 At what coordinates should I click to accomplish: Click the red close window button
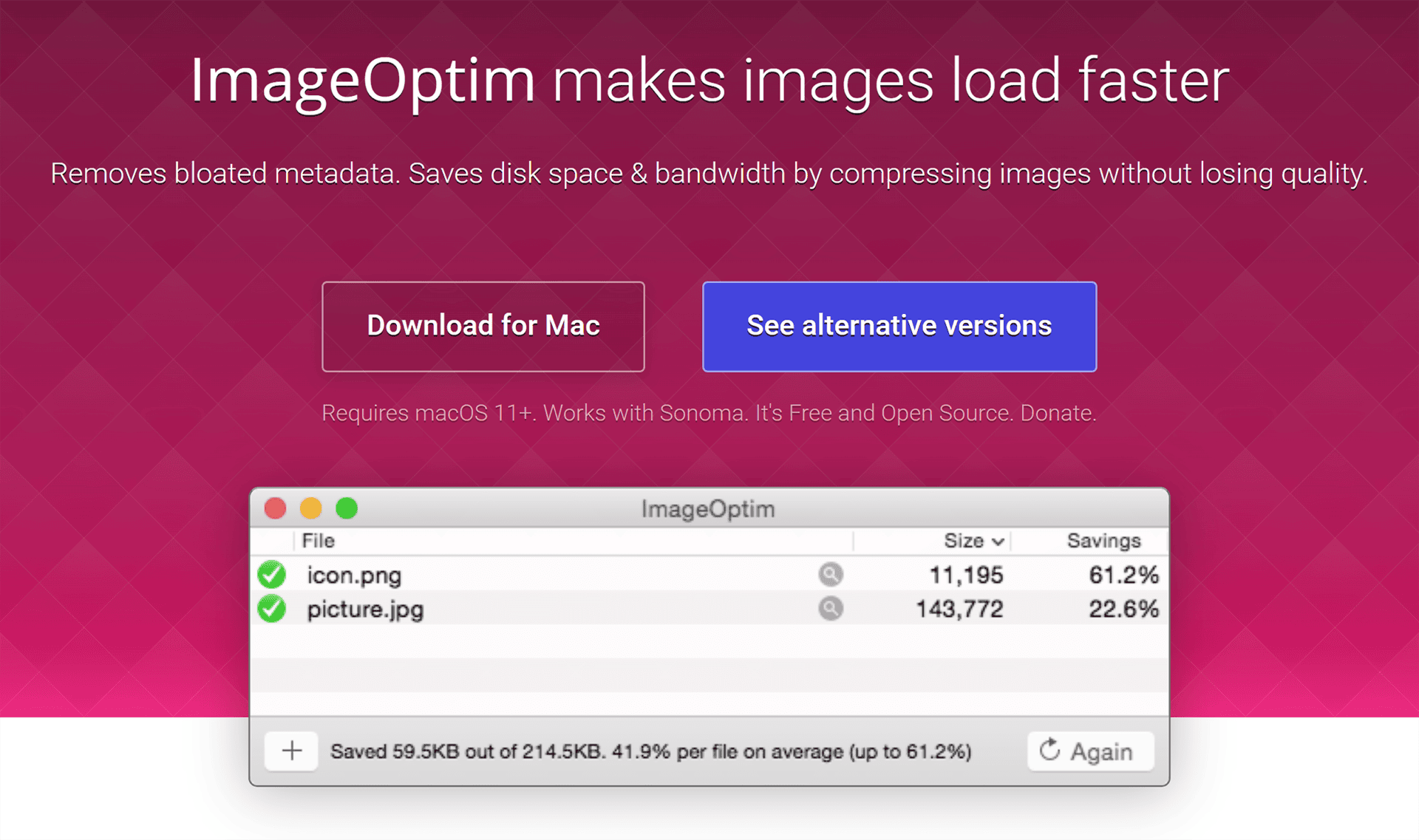pos(276,508)
